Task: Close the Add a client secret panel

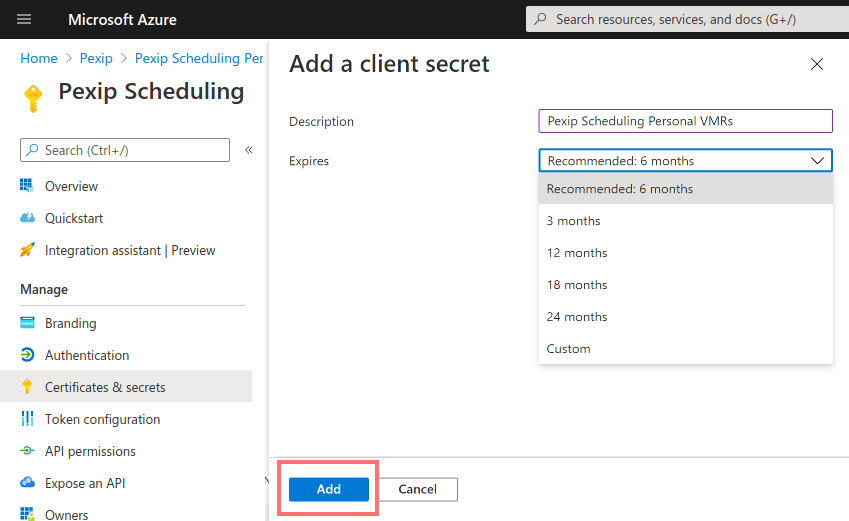Action: (x=817, y=64)
